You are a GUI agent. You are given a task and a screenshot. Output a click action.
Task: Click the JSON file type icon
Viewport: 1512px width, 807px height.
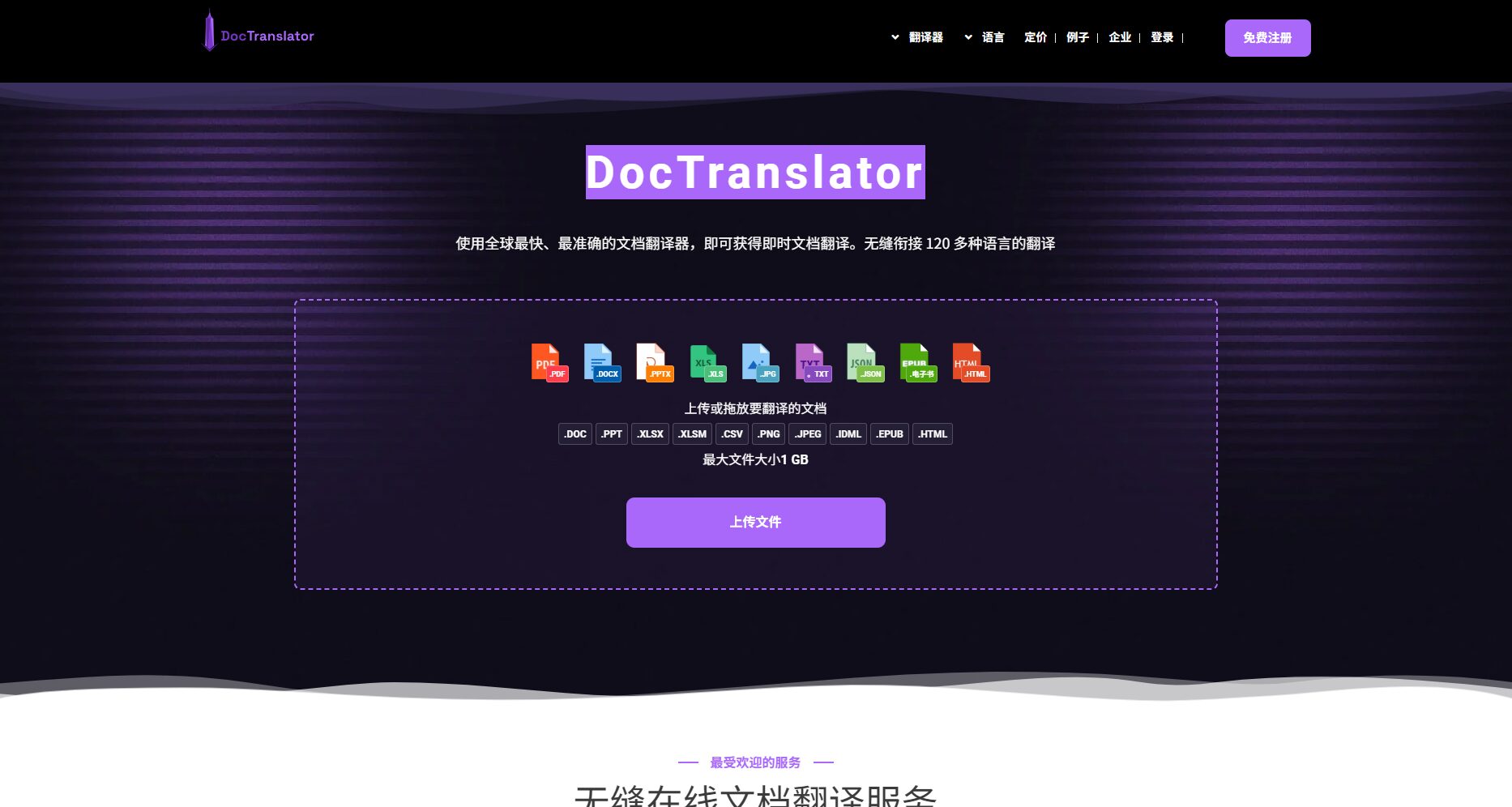[865, 362]
